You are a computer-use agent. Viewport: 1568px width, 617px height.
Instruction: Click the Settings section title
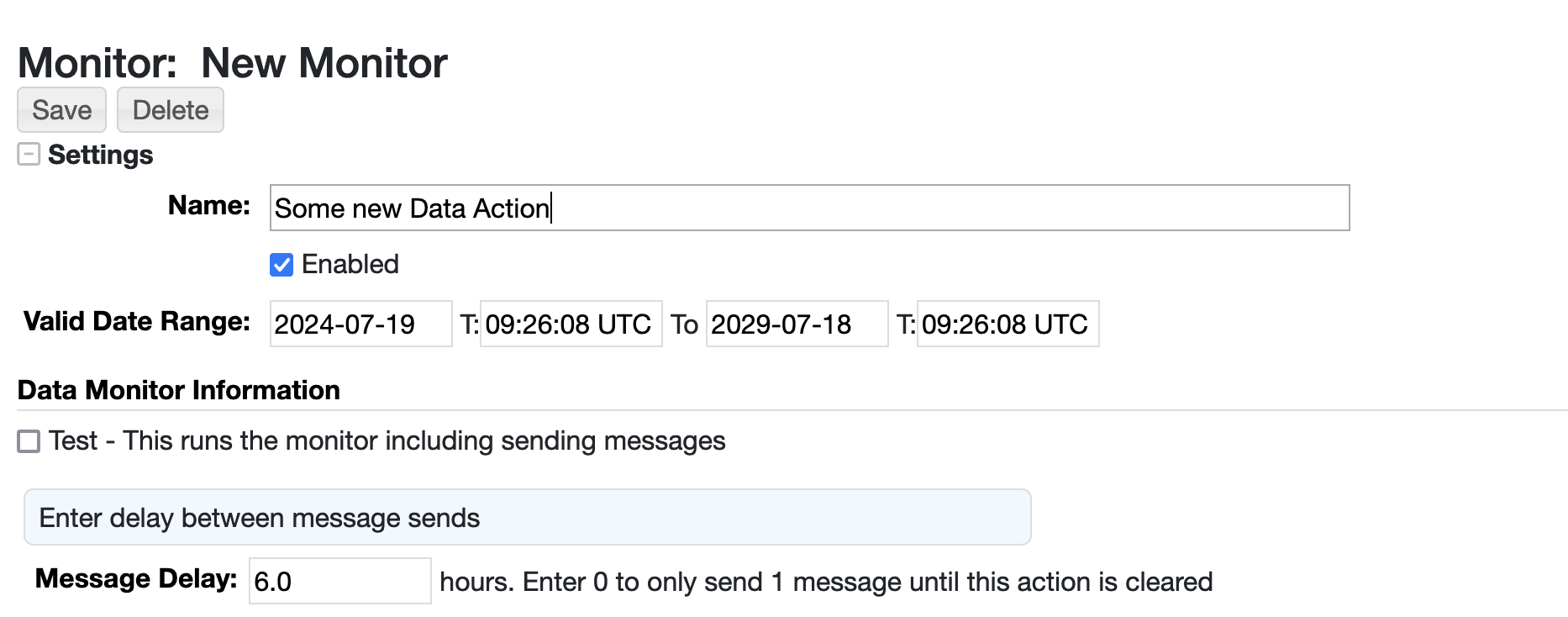100,155
